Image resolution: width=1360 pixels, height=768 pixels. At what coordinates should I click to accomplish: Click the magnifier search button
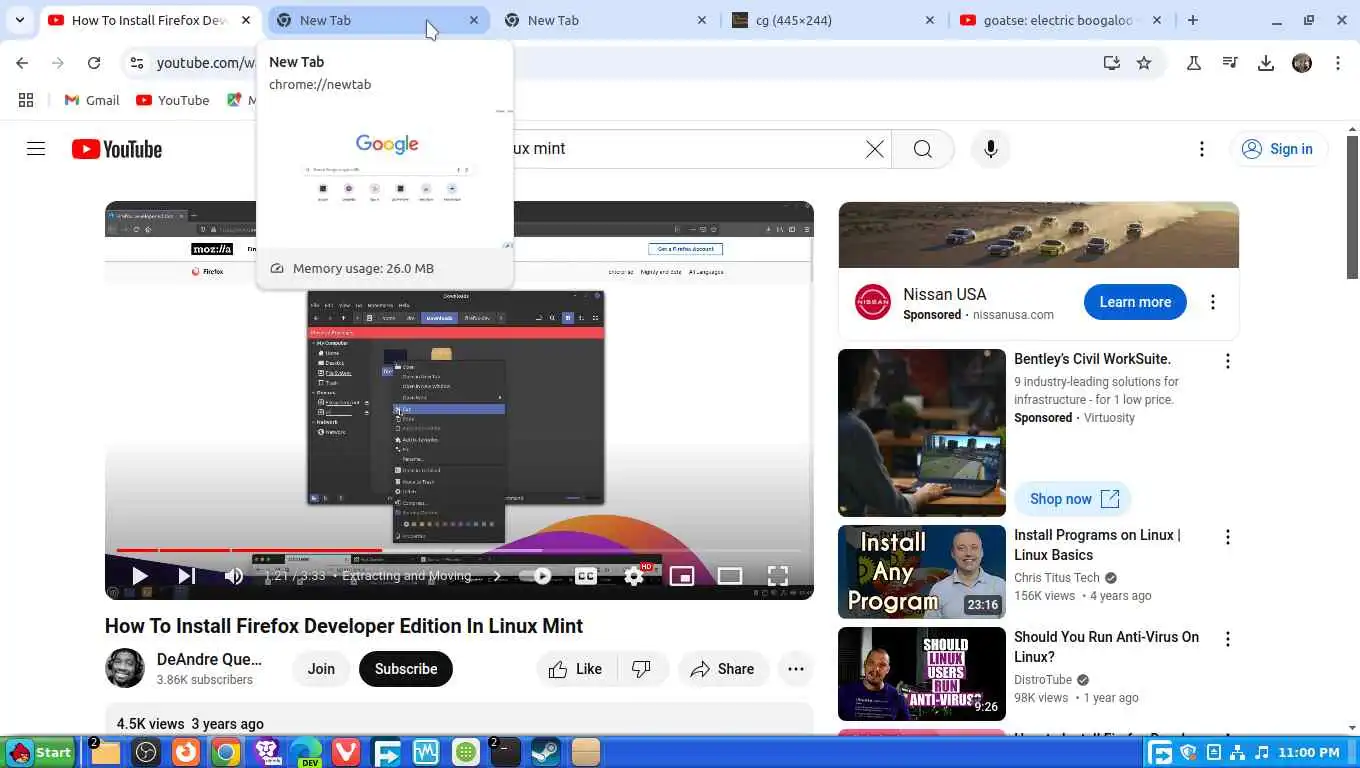coord(923,149)
